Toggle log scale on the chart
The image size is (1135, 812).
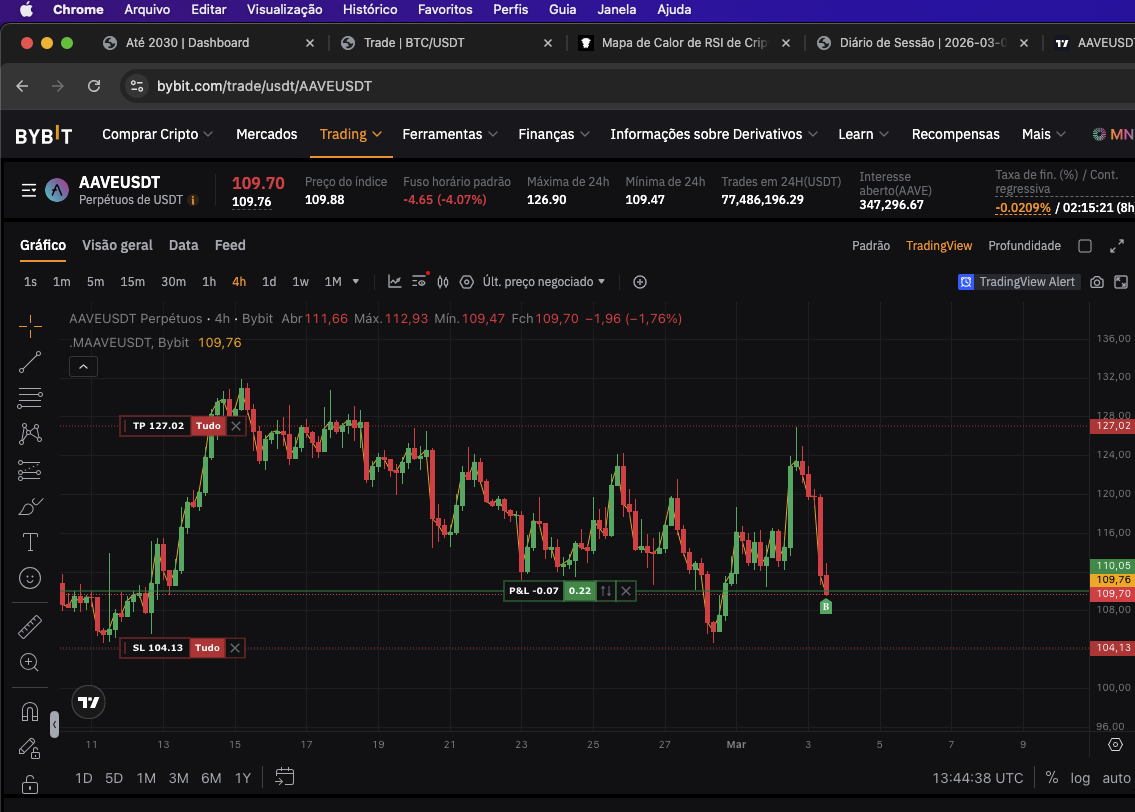[1080, 777]
